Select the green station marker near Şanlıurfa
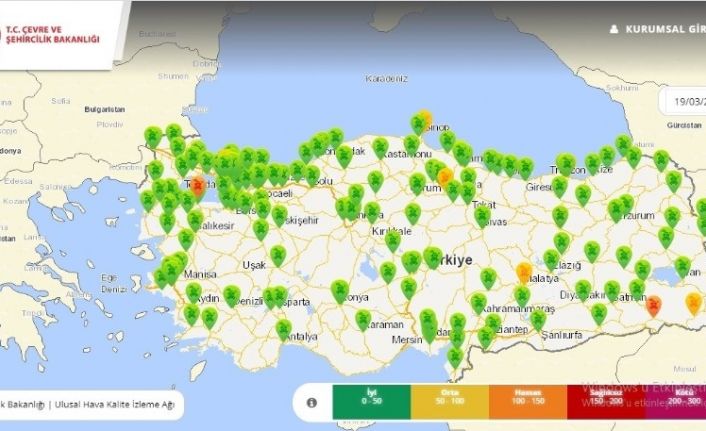Viewport: 706px width, 431px height. coord(537,318)
